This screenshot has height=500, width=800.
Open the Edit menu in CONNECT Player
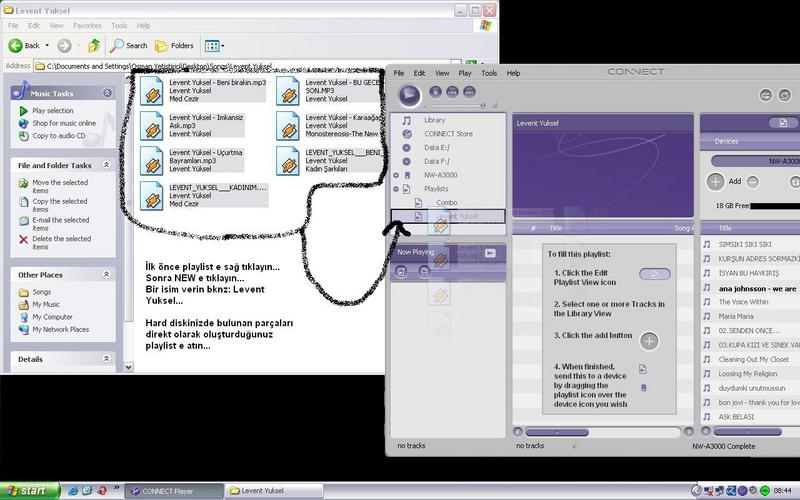point(419,73)
